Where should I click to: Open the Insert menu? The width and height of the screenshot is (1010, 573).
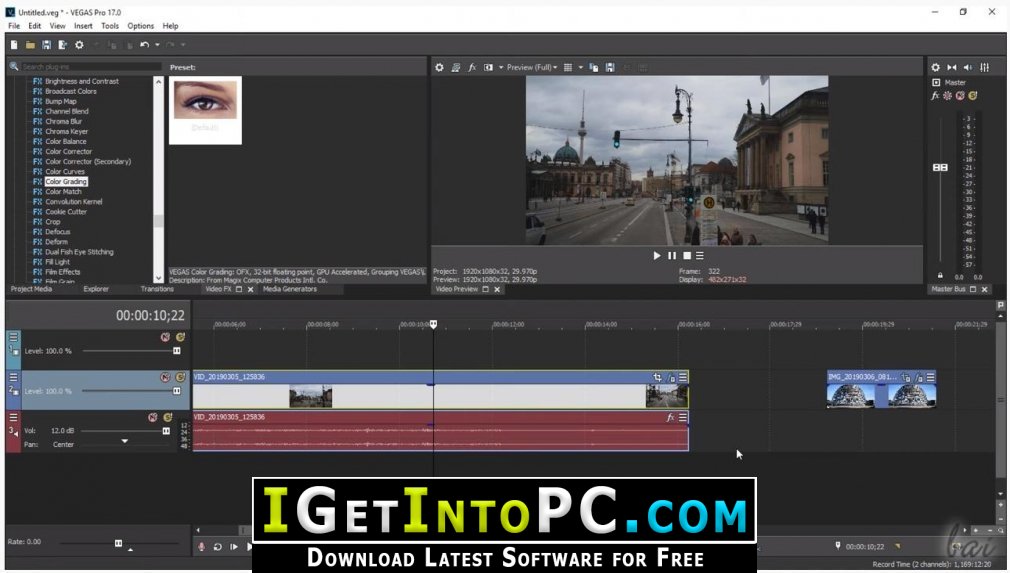point(83,26)
